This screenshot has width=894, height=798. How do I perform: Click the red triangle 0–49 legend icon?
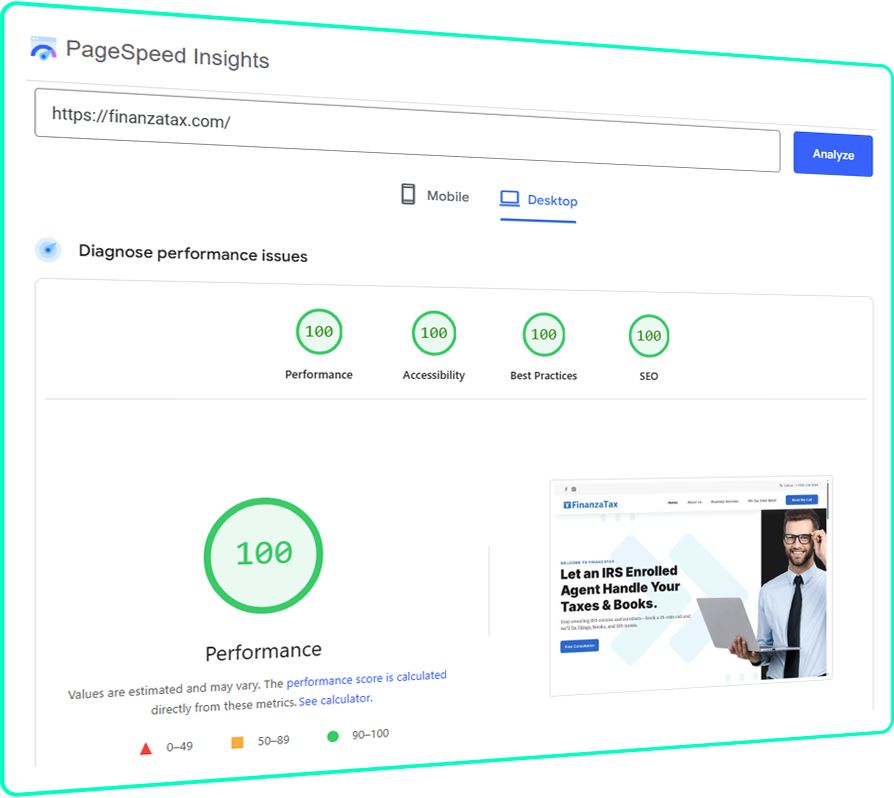146,748
